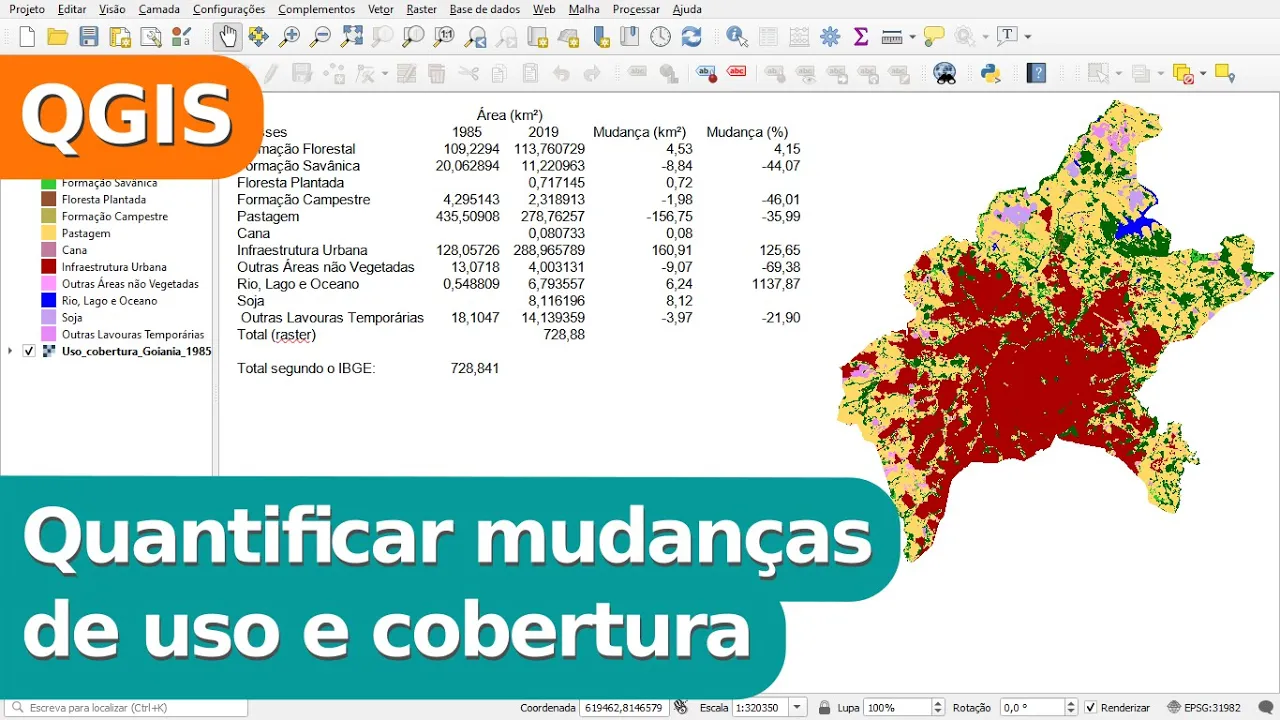Select the Measure ruler tool
The width and height of the screenshot is (1280, 720).
click(893, 38)
